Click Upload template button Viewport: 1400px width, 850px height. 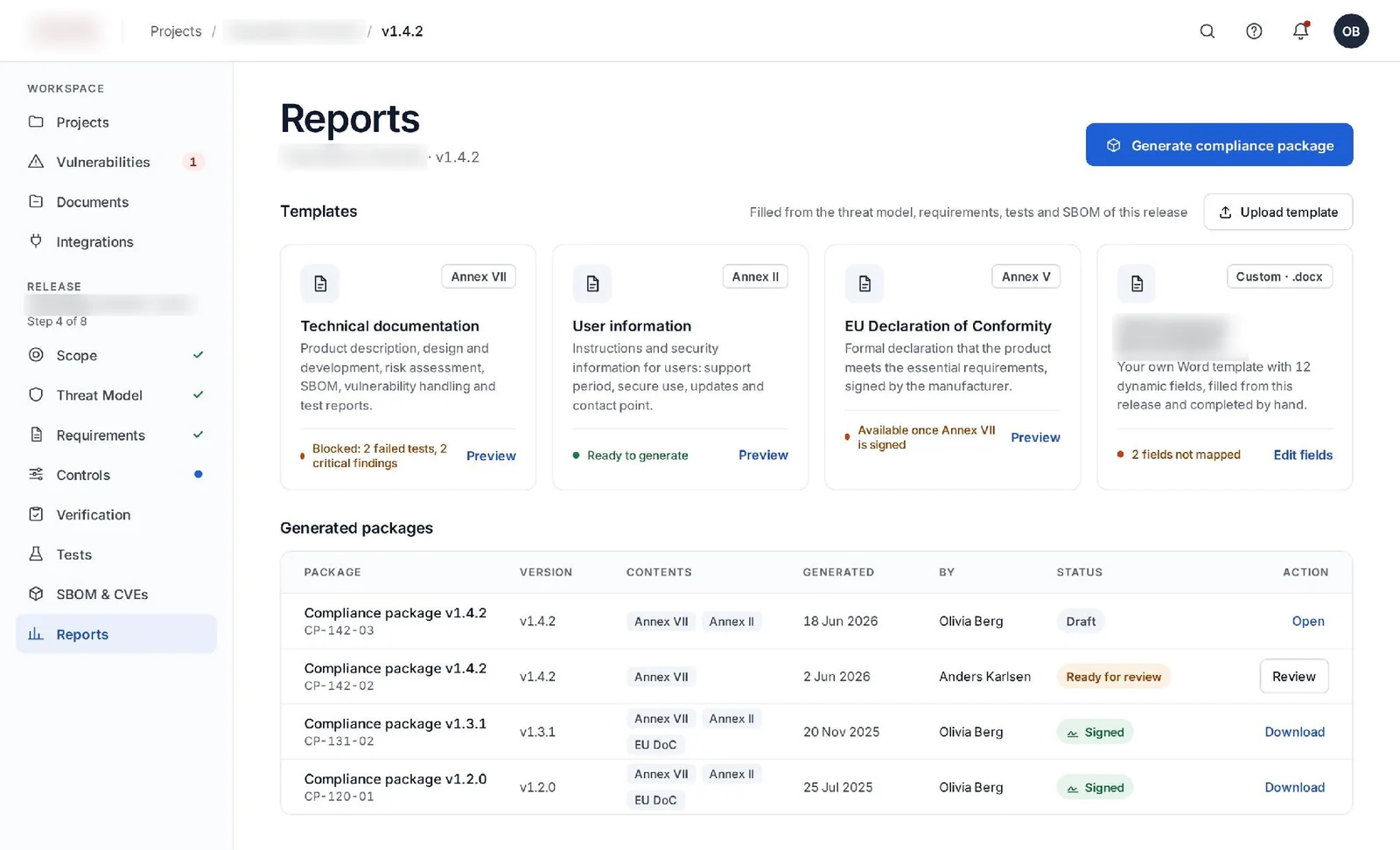pyautogui.click(x=1277, y=212)
